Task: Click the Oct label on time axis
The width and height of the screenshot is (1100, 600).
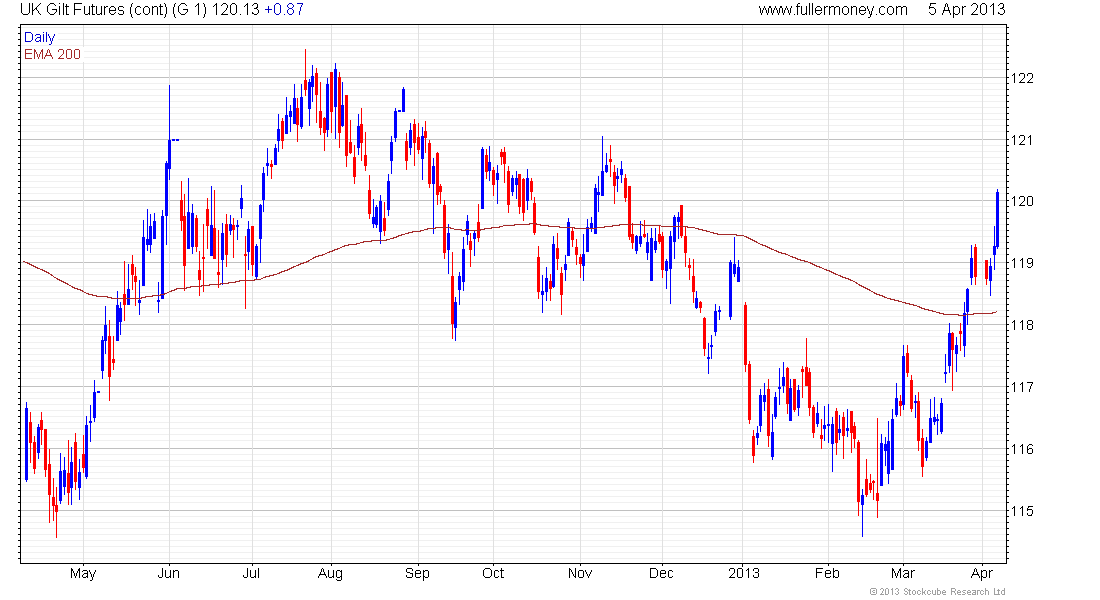Action: pos(493,573)
